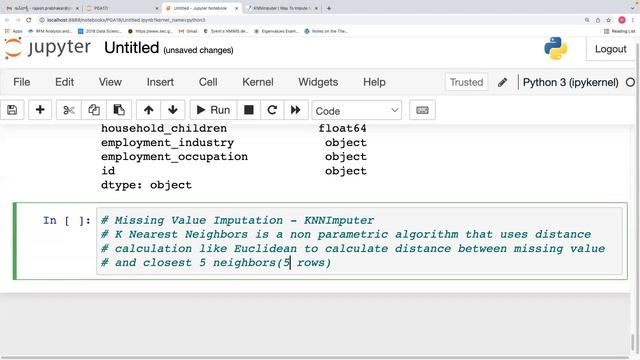Open the Insert menu
Screen dimensions: 640x360
[160, 82]
